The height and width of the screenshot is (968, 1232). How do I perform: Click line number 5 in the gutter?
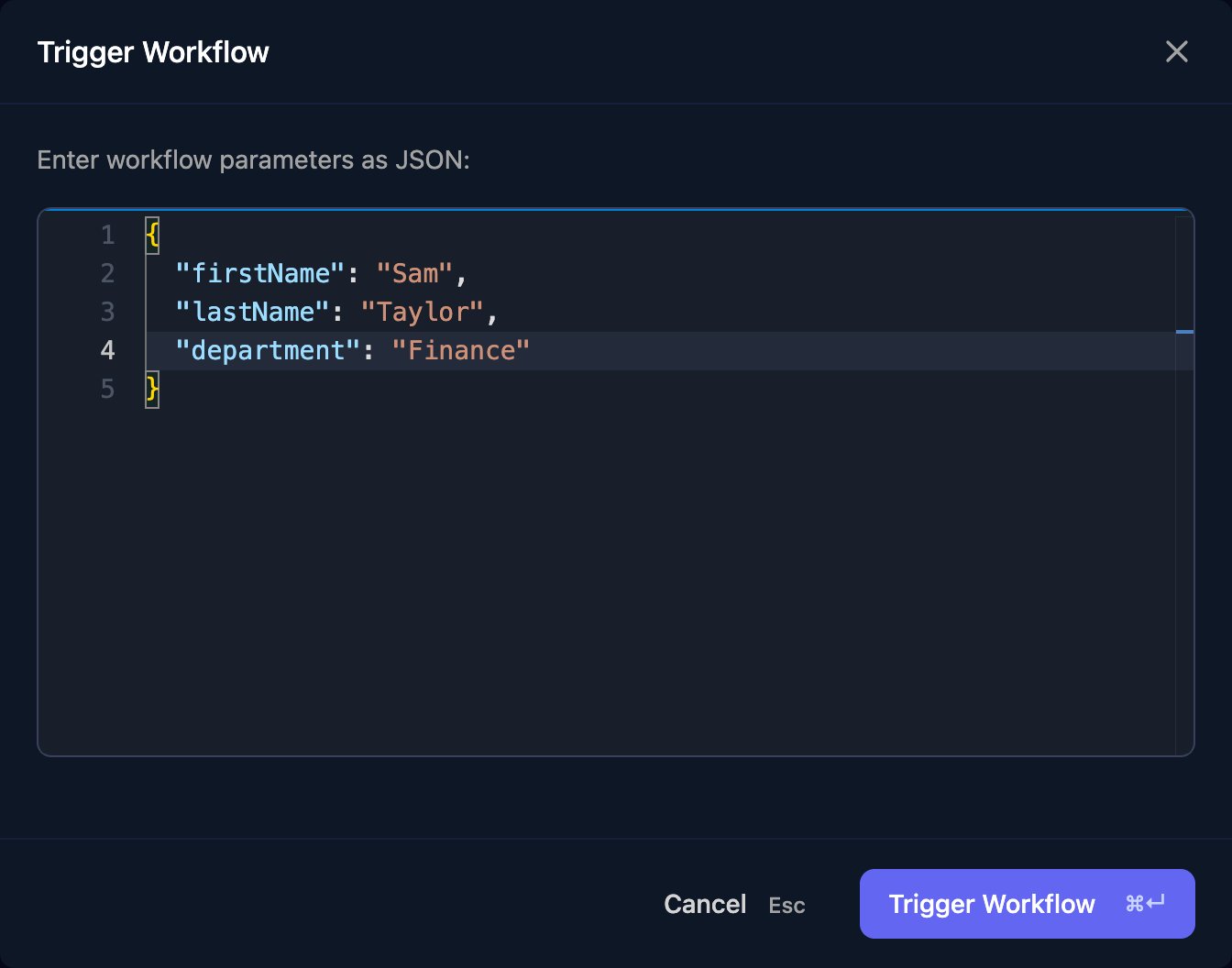pyautogui.click(x=108, y=389)
